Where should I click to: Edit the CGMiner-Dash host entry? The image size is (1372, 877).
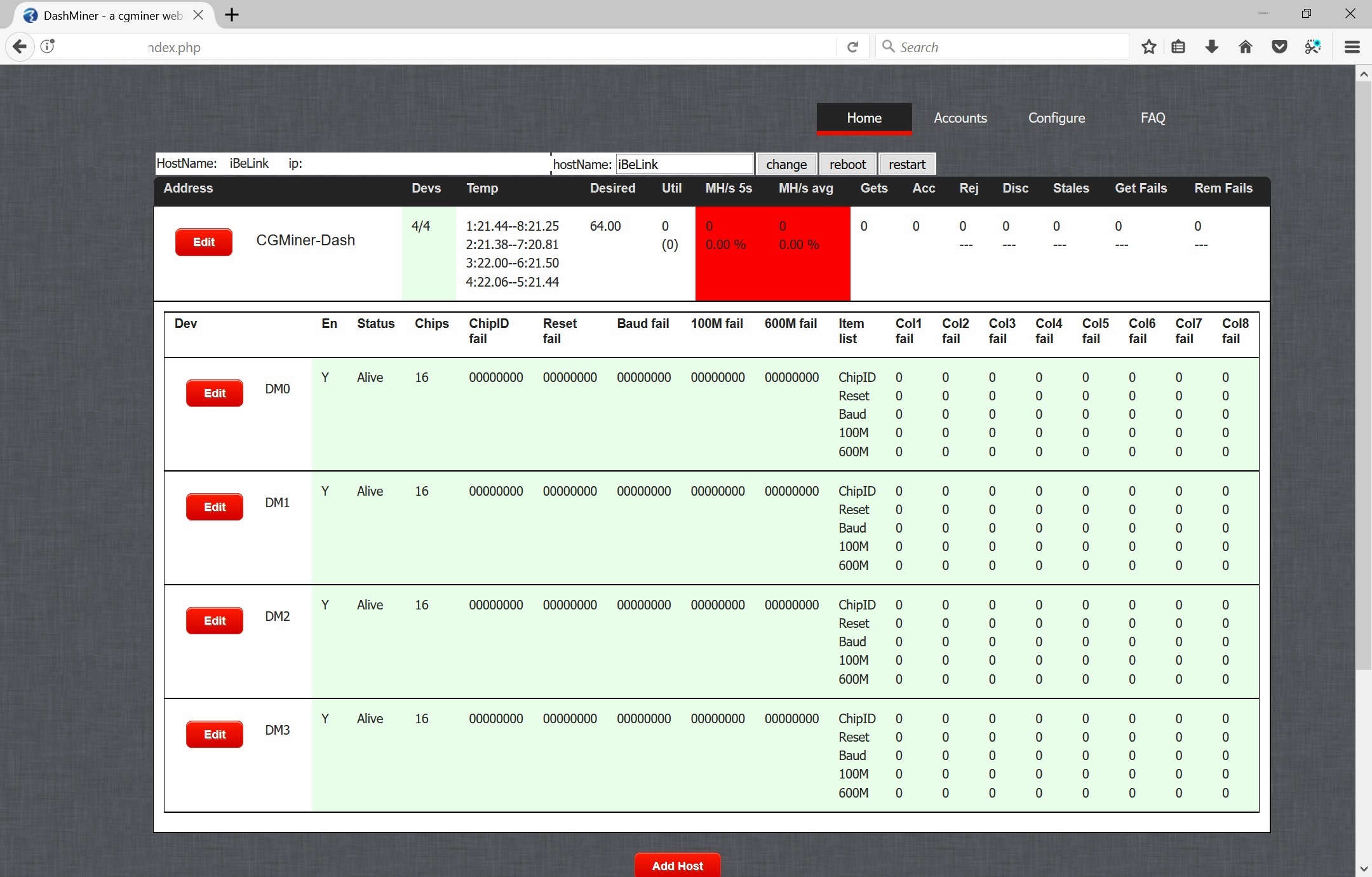204,242
